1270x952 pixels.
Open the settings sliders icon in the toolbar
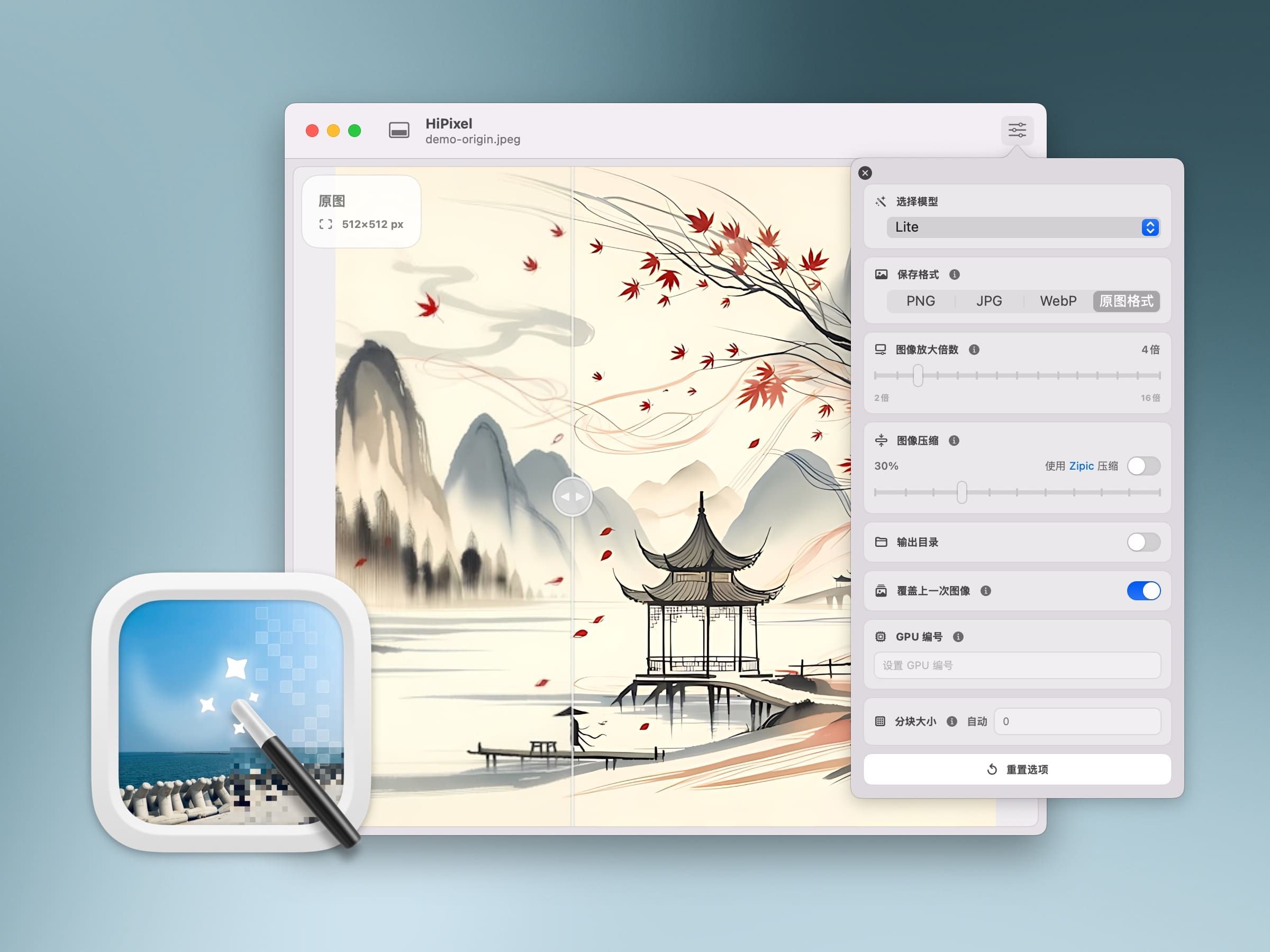point(1017,130)
